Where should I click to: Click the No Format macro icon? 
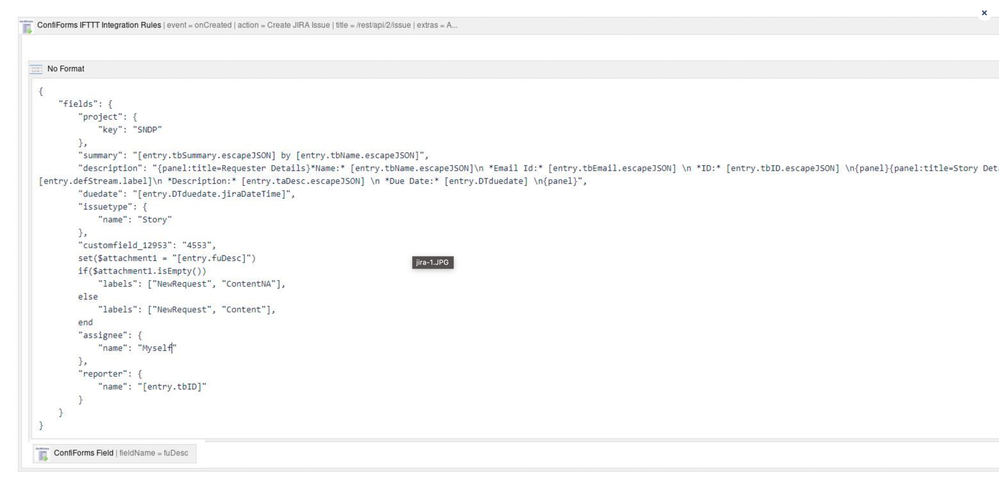pyautogui.click(x=36, y=69)
